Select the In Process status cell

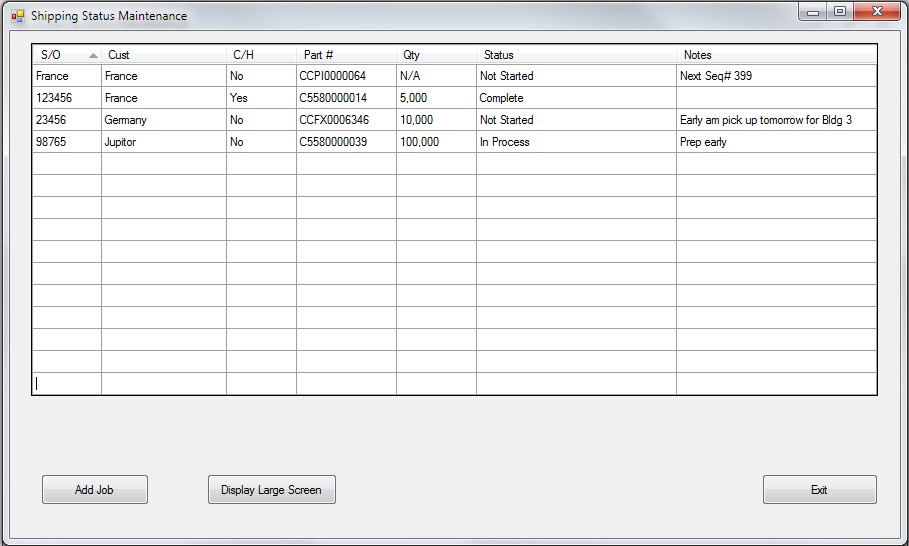(x=576, y=142)
